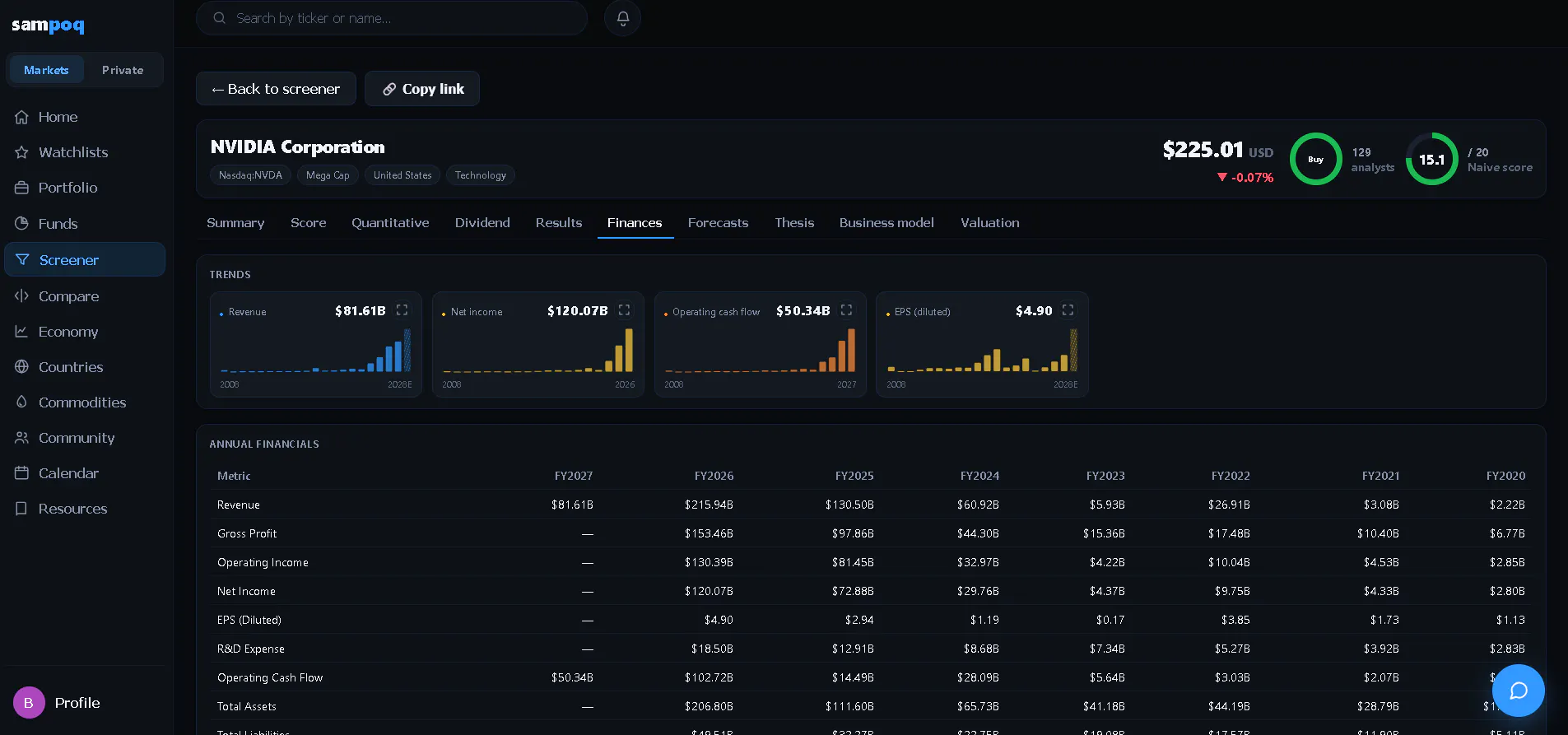Click the Mega Cap tag
This screenshot has width=1568, height=735.
(328, 175)
